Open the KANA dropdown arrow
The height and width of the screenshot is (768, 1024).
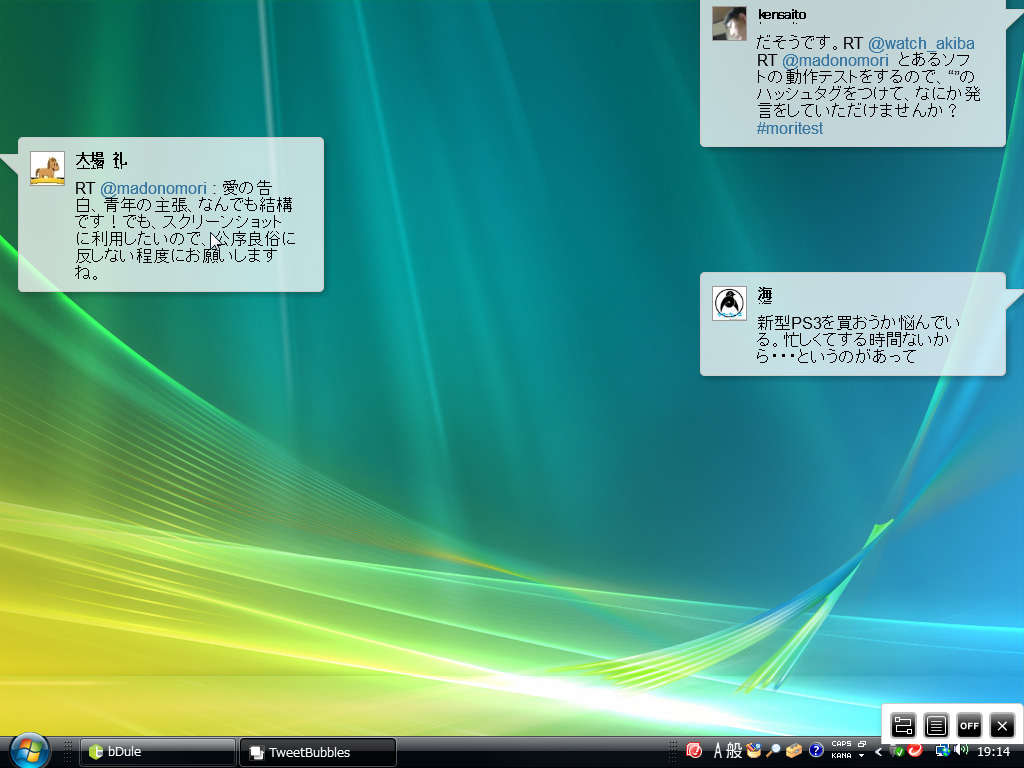click(x=860, y=758)
